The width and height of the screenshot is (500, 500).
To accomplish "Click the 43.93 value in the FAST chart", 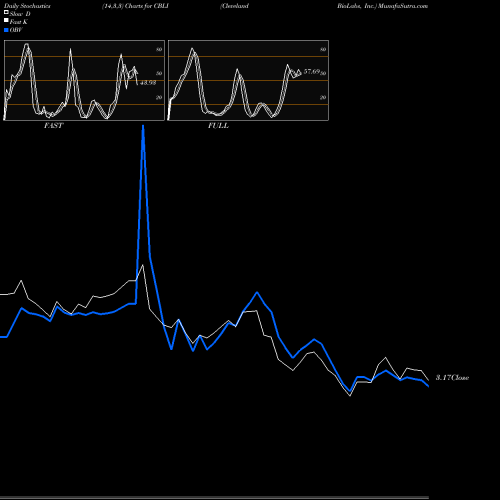I will click(148, 83).
